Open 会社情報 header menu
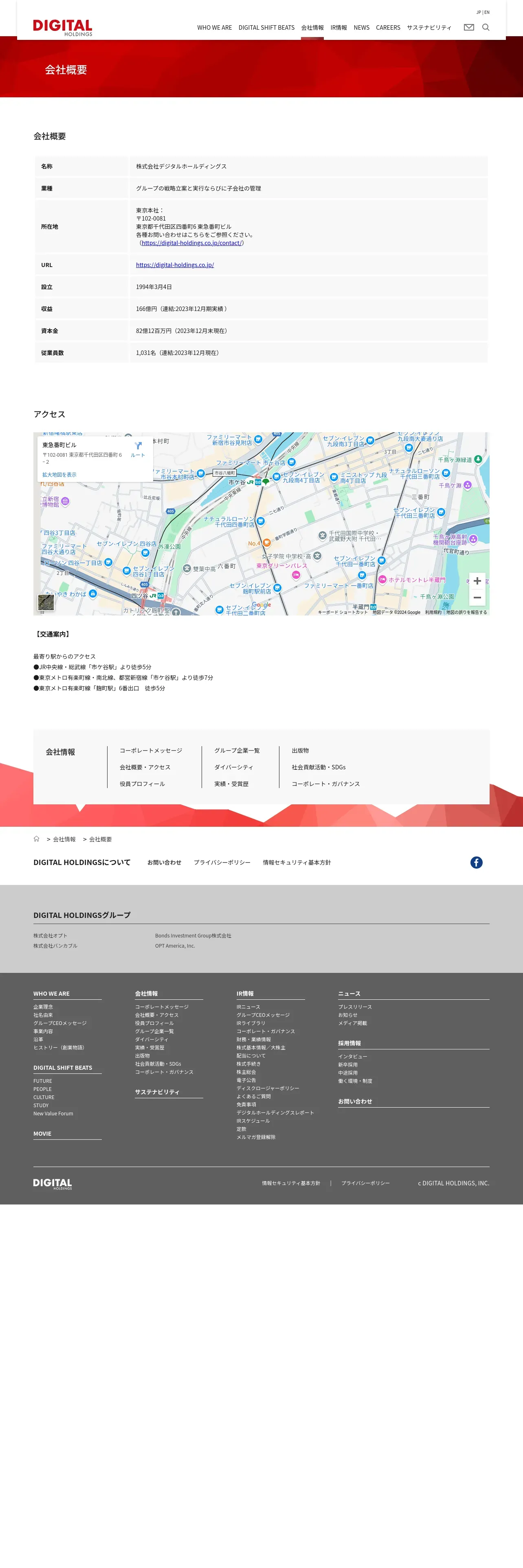The image size is (523, 1568). 312,27
